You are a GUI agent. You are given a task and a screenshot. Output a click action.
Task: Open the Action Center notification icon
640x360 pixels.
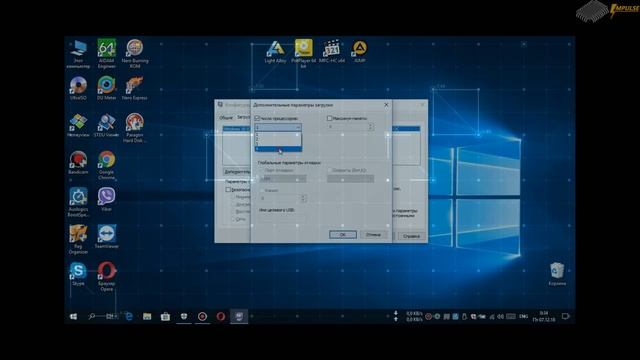click(x=565, y=316)
